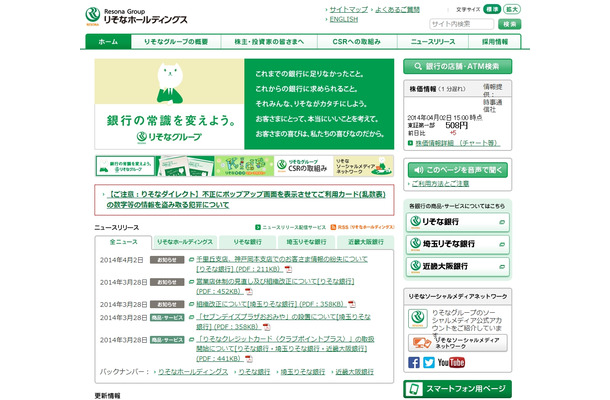Open 埼玉りそな銀行 bank services button
The height and width of the screenshot is (400, 610).
(458, 244)
